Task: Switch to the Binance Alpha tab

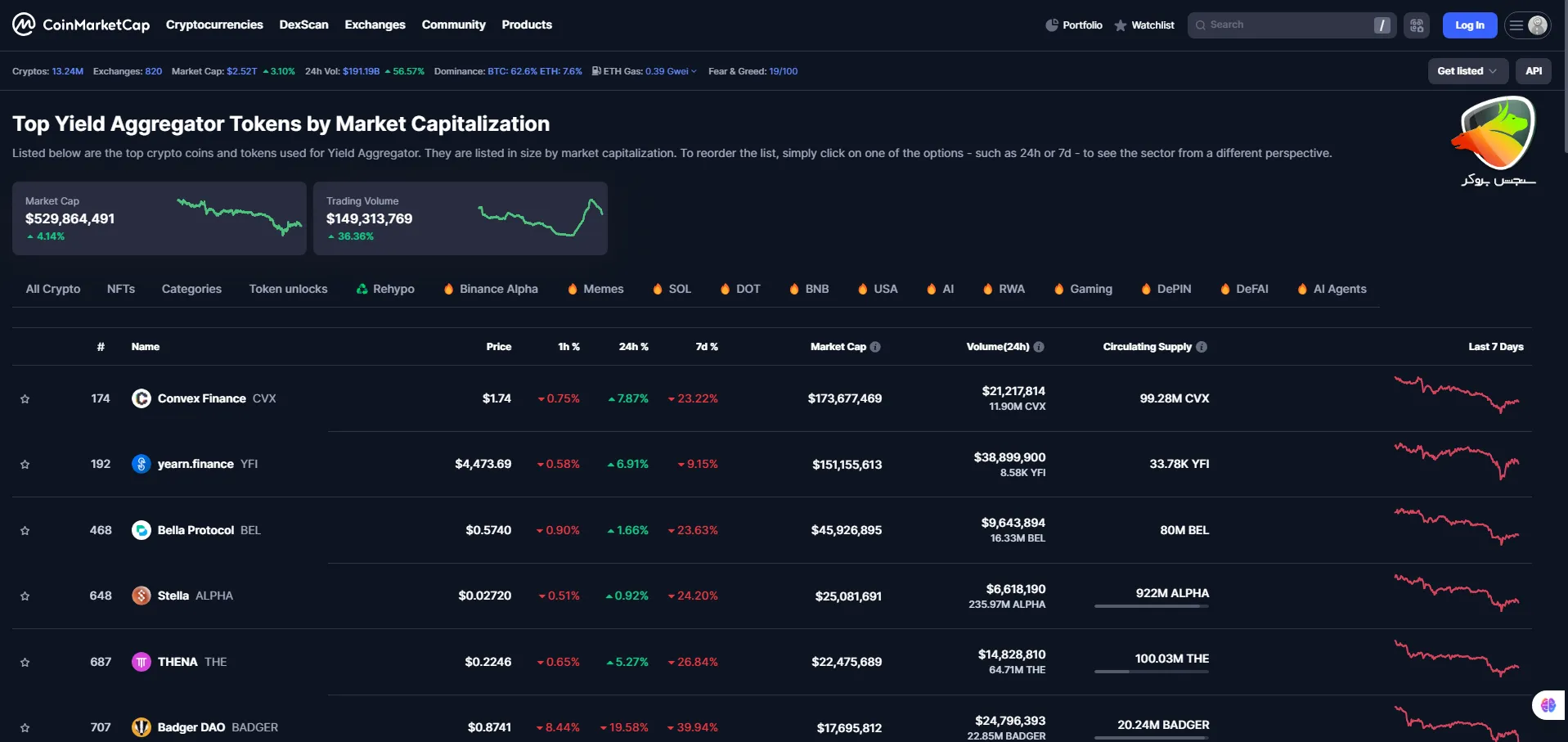Action: coord(491,289)
